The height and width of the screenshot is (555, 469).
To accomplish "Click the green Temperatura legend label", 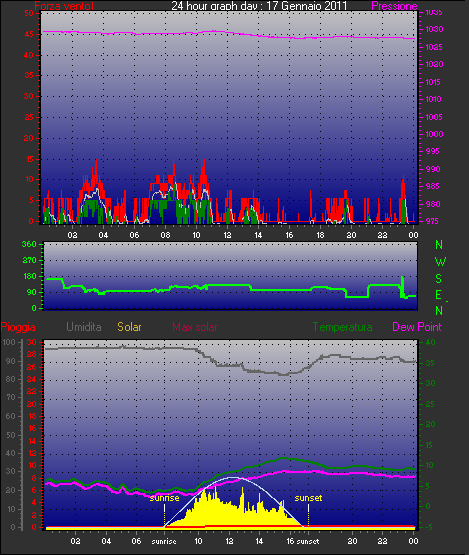I will [342, 327].
